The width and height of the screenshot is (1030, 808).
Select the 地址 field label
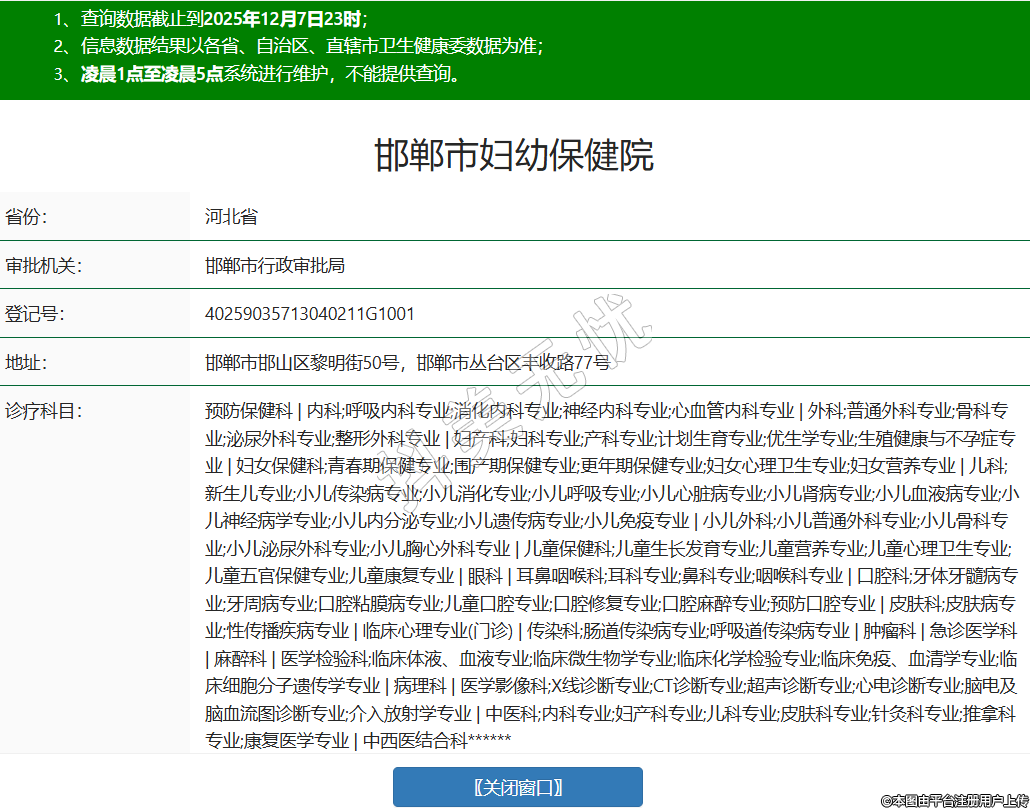(x=27, y=362)
